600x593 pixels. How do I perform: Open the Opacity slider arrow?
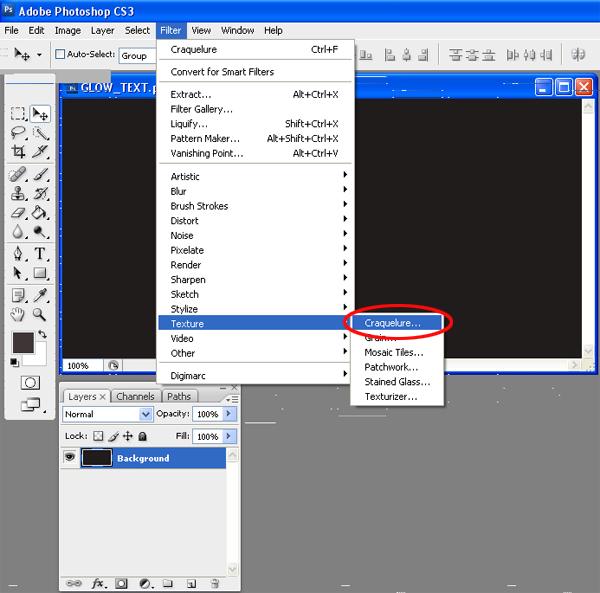pos(229,414)
